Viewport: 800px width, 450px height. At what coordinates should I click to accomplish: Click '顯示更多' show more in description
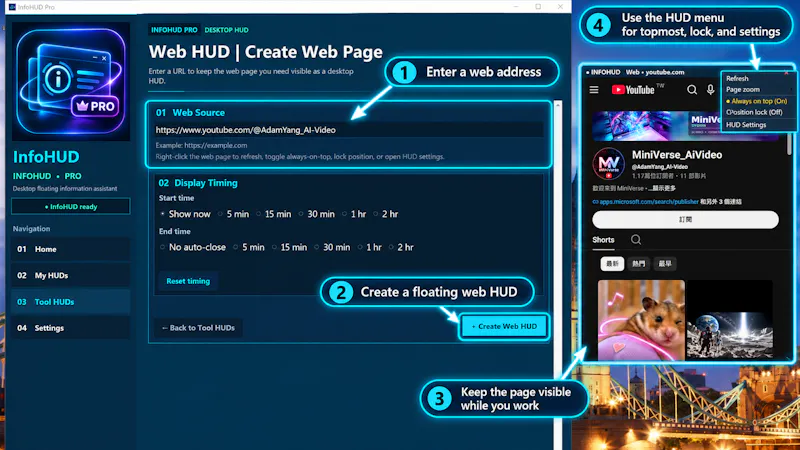coord(663,188)
